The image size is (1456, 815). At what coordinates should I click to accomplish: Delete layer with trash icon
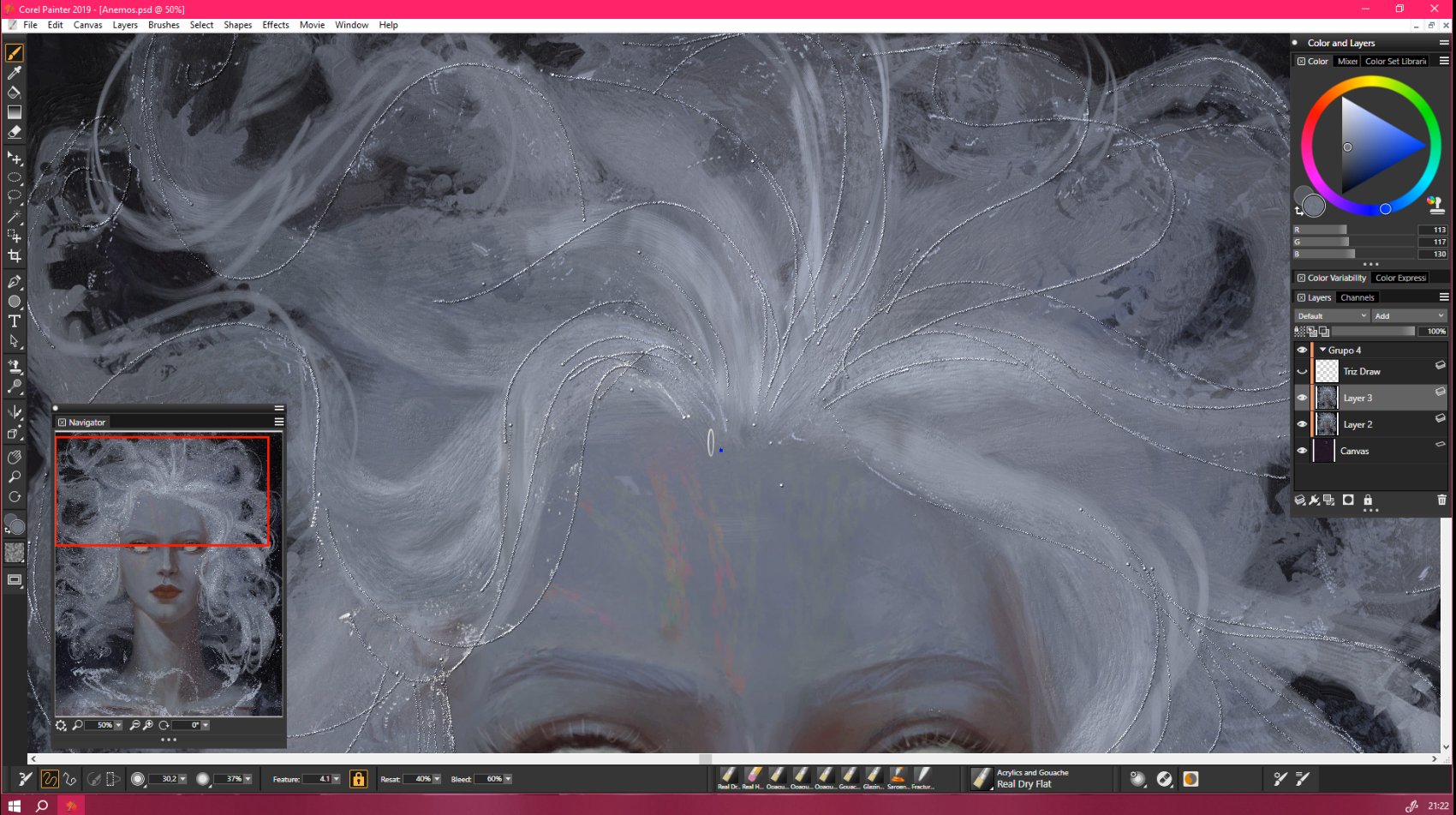1441,500
